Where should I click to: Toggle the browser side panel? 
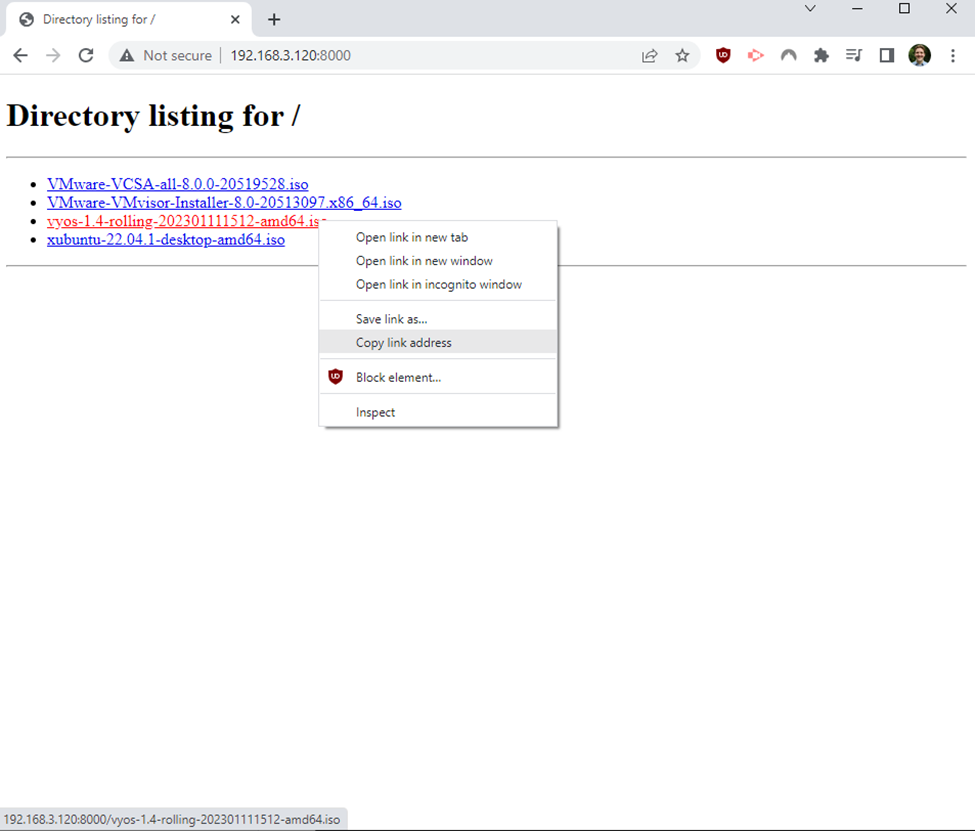[x=887, y=55]
